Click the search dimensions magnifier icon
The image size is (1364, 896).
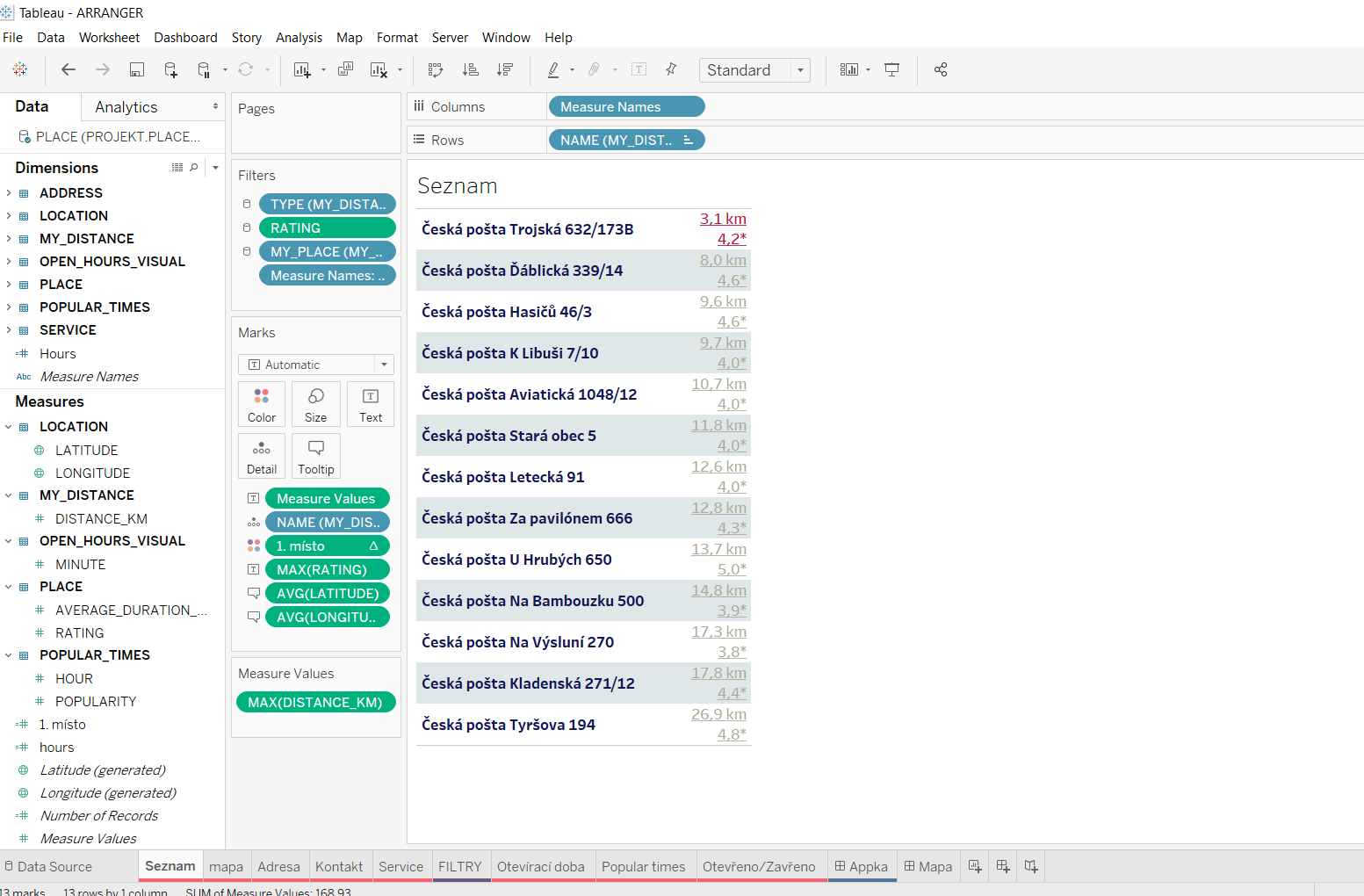pyautogui.click(x=194, y=167)
